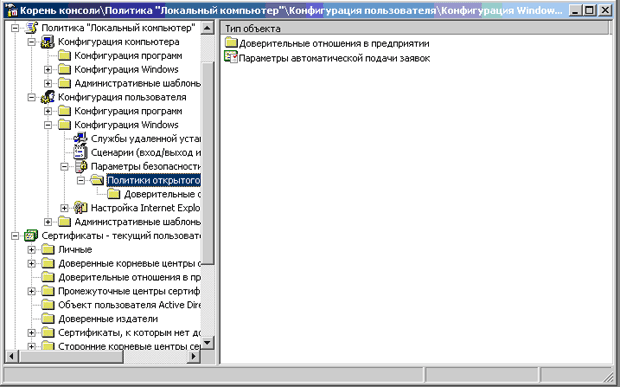
Task: Click folder icon of Административные шаблоны under Конфигурация пользователя
Action: 64,222
